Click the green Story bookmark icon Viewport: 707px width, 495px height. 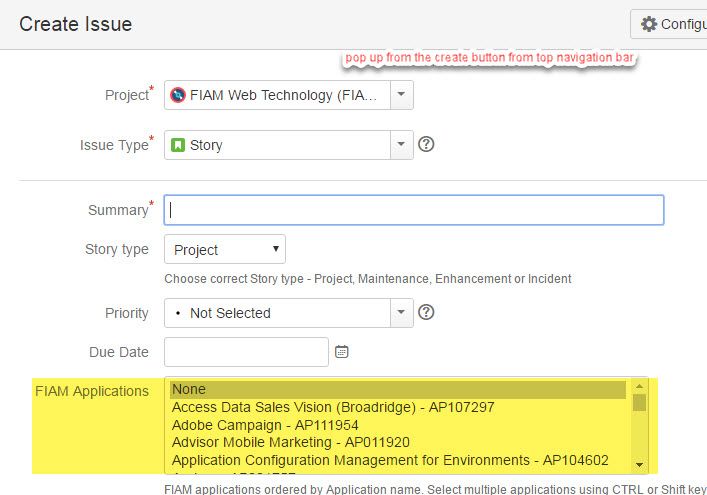(178, 145)
